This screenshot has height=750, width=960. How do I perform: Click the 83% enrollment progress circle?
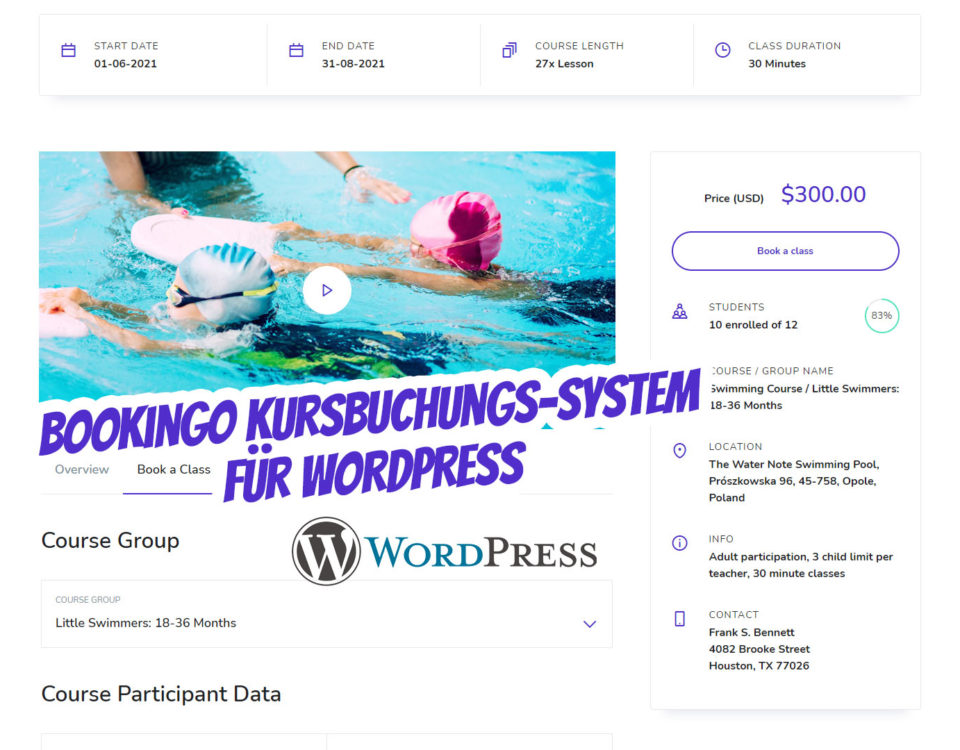tap(882, 316)
